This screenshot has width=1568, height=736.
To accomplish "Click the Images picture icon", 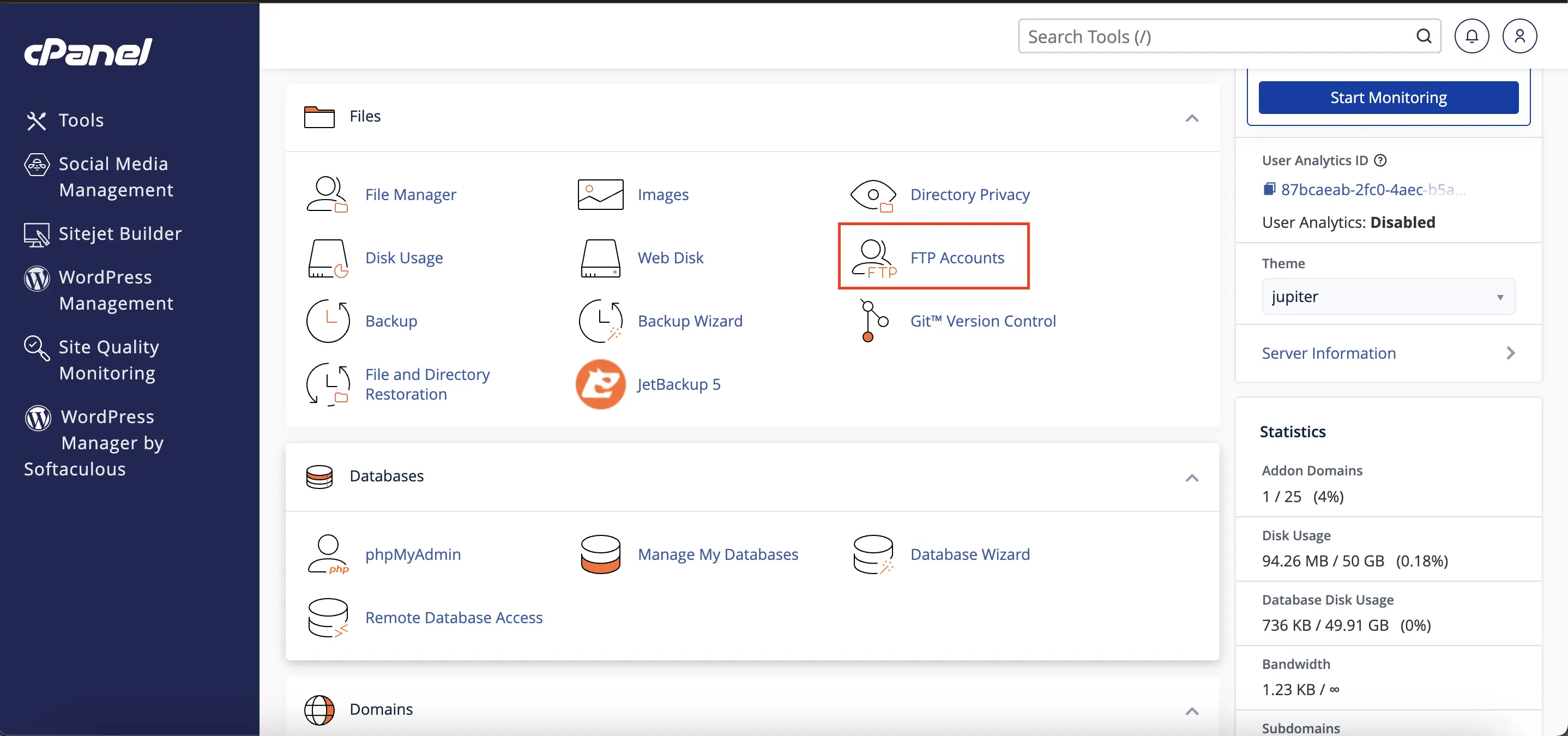I will (600, 194).
